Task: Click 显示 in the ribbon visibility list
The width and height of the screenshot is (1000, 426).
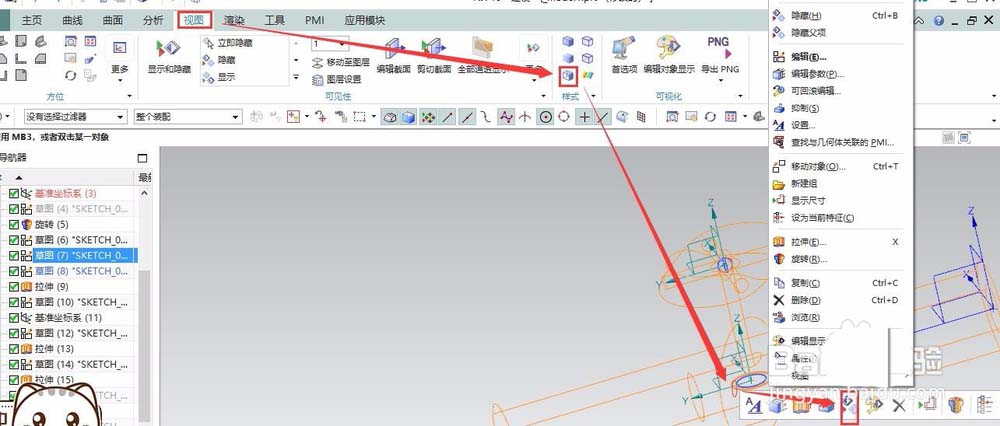Action: pos(220,77)
